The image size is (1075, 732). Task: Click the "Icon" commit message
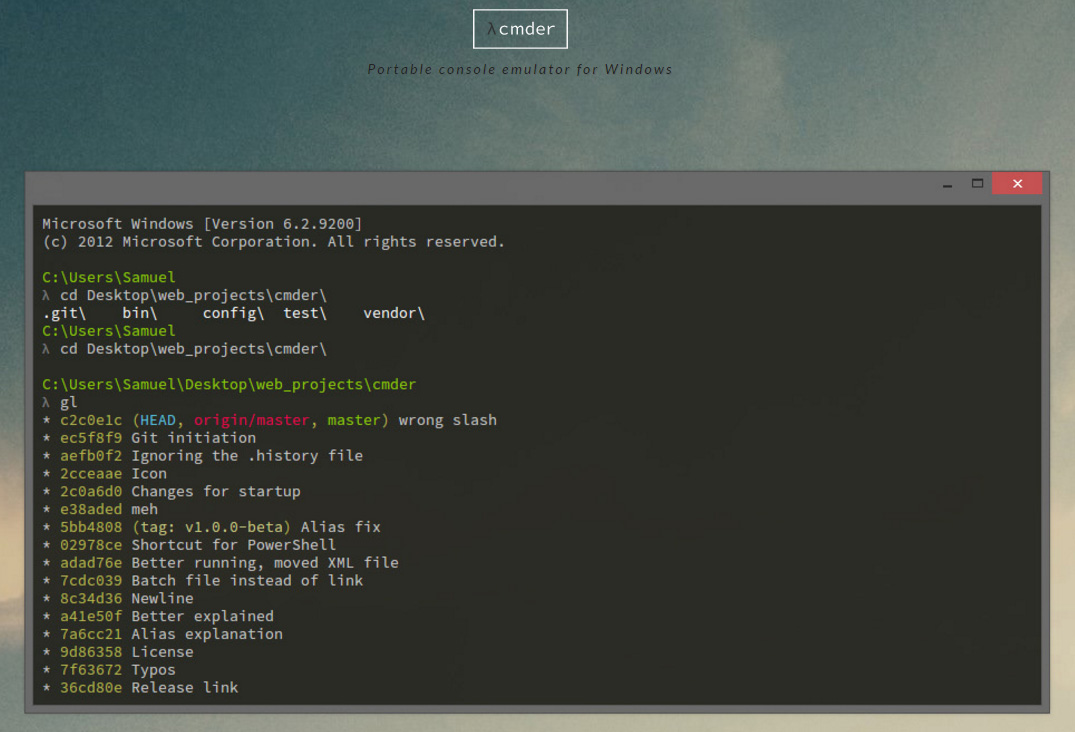point(149,474)
